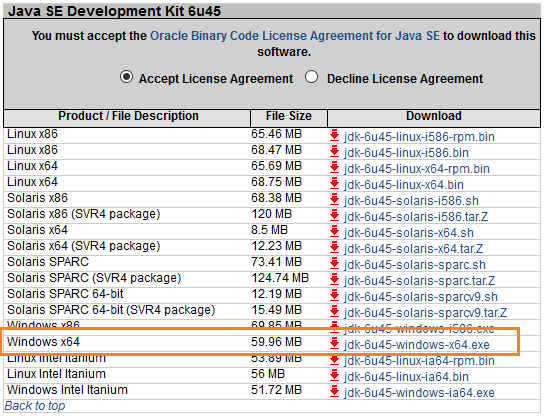Image resolution: width=545 pixels, height=417 pixels.
Task: Open Oracle Binary Code License Agreement link
Action: point(295,36)
